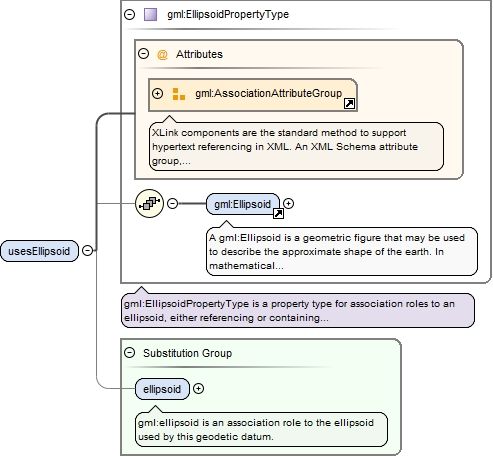Click the orange attribute group blocks icon

click(179, 94)
